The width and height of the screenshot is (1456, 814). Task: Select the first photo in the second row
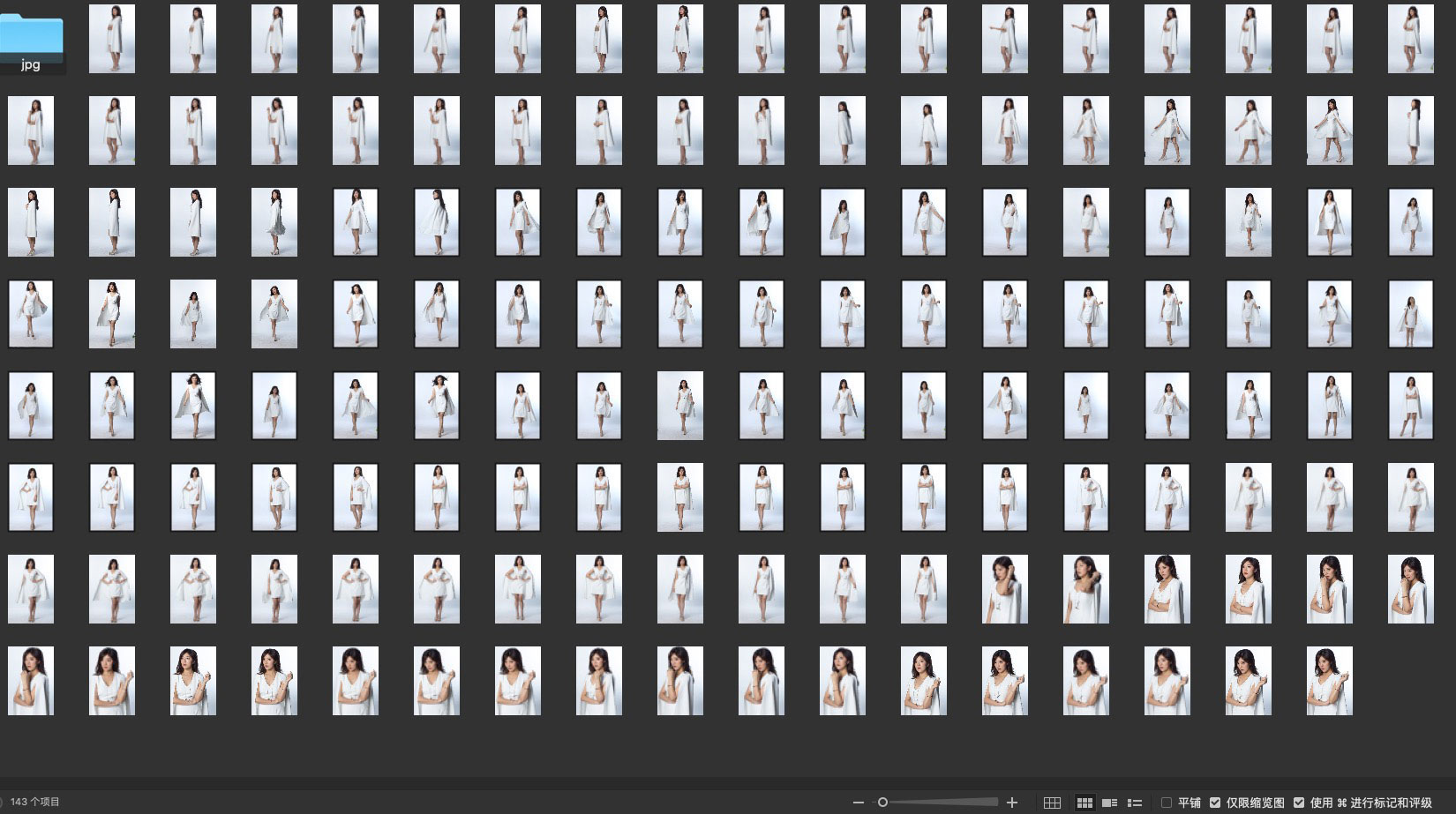31,131
